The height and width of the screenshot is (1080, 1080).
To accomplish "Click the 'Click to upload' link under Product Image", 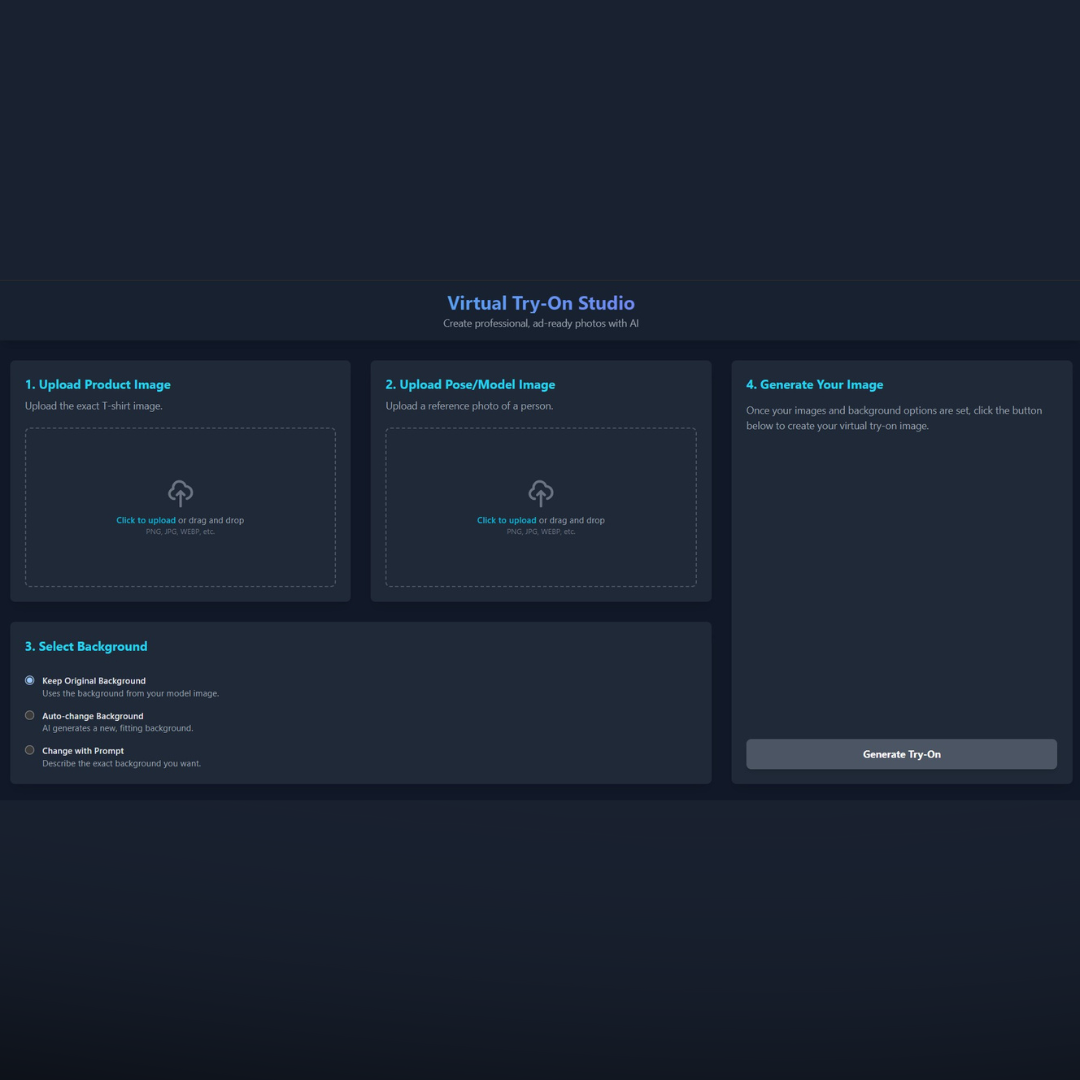I will (x=146, y=520).
